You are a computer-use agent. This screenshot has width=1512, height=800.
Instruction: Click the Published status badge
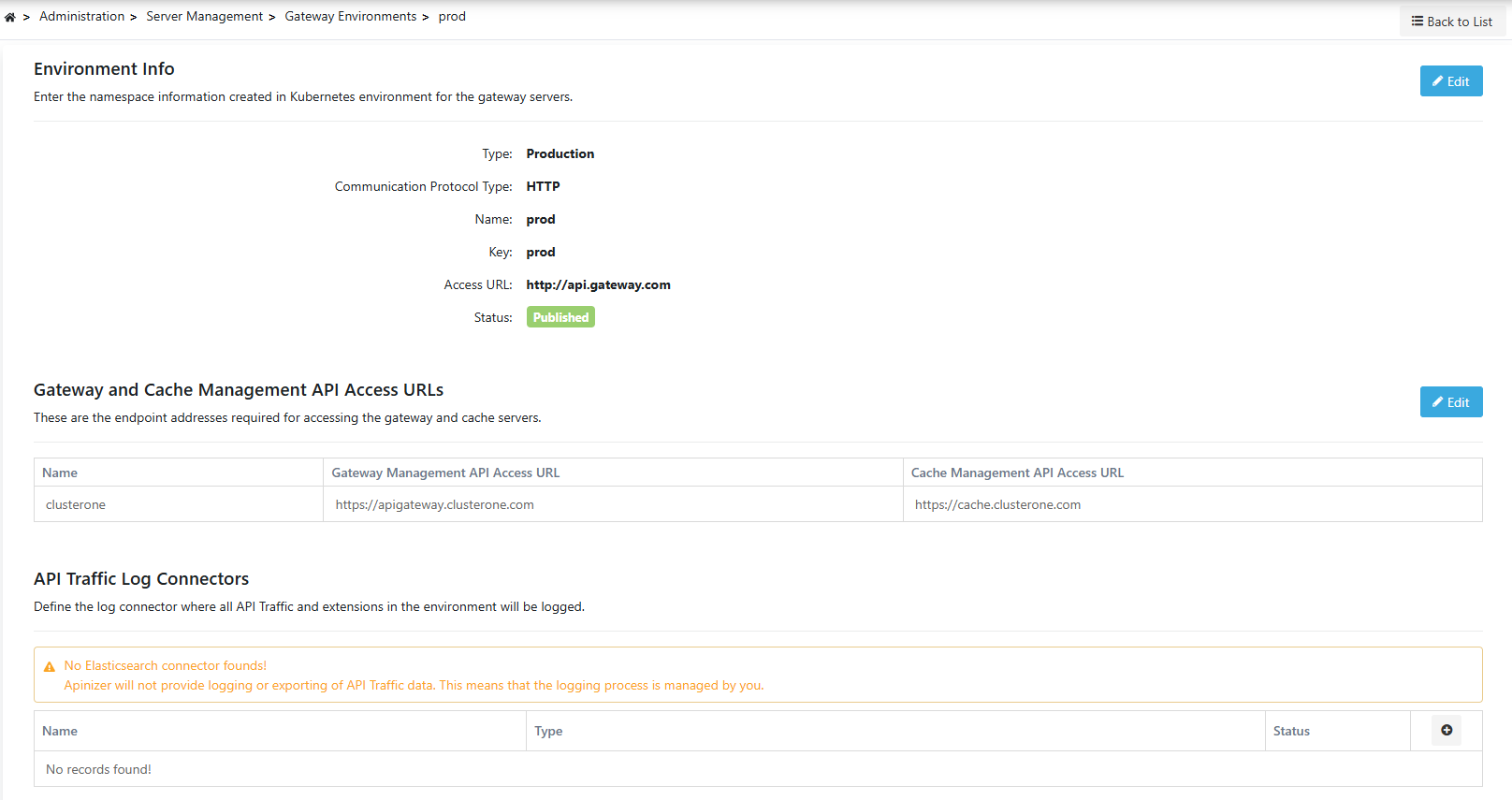pyautogui.click(x=560, y=317)
